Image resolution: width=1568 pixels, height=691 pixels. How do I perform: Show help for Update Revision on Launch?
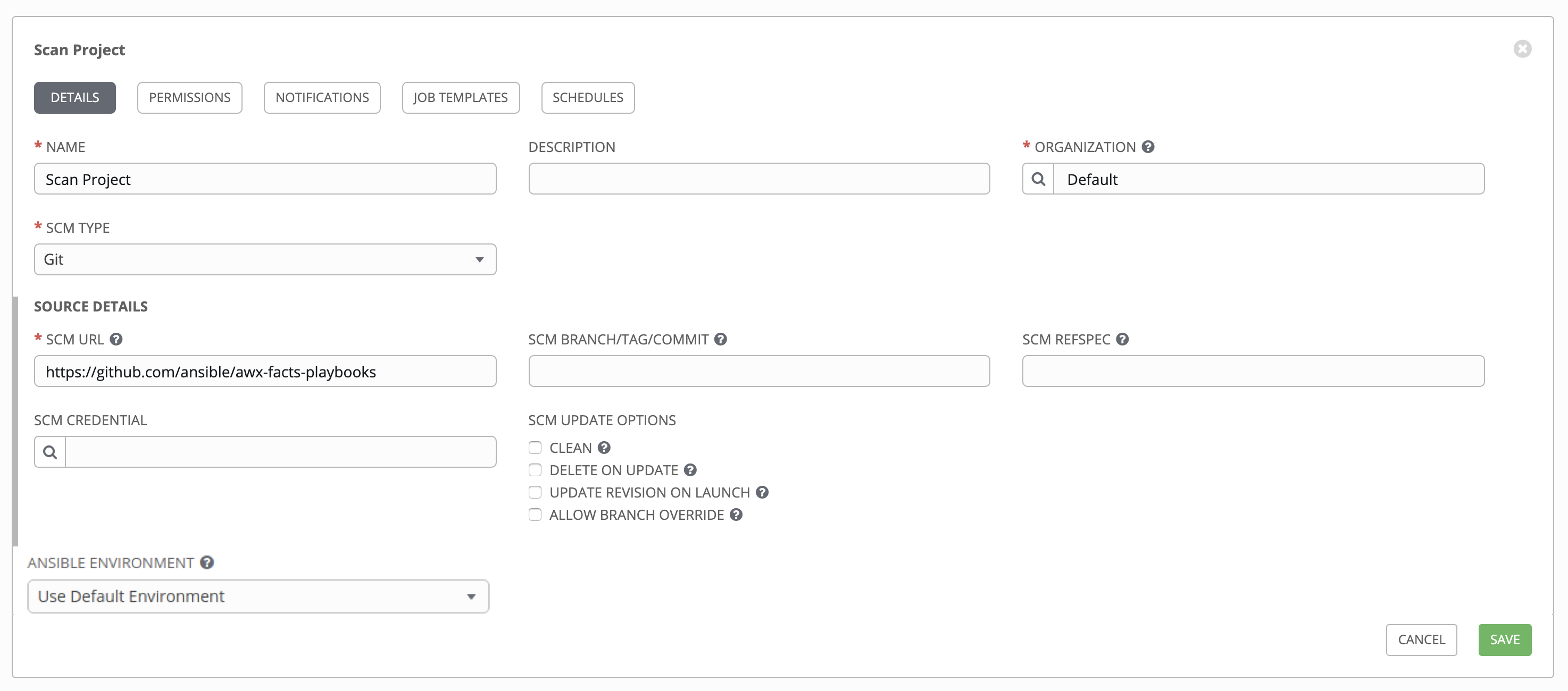click(762, 492)
